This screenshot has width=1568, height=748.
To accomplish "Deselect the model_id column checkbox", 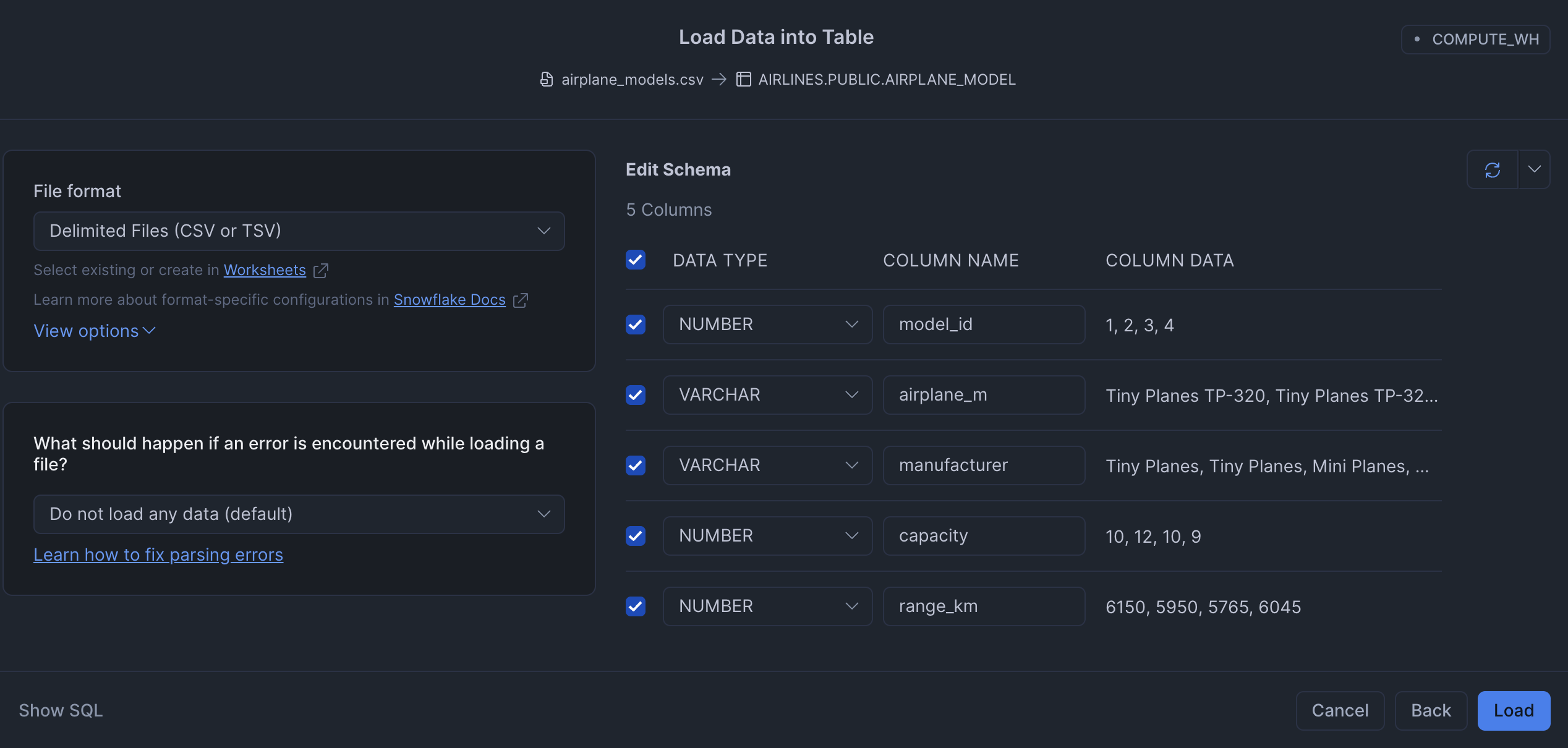I will tap(636, 324).
